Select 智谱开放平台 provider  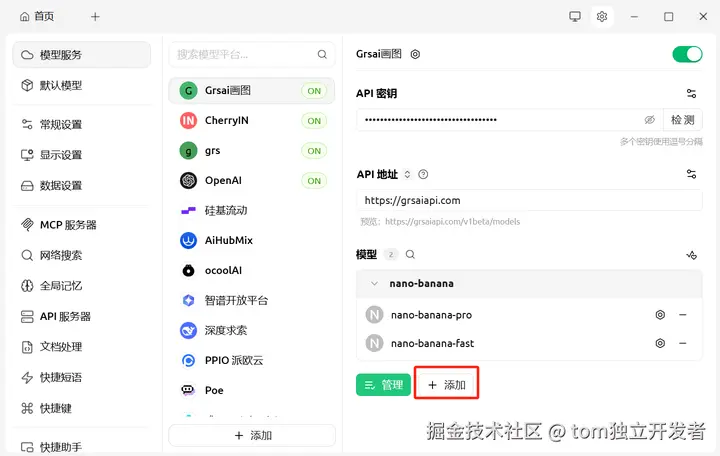[x=252, y=300]
